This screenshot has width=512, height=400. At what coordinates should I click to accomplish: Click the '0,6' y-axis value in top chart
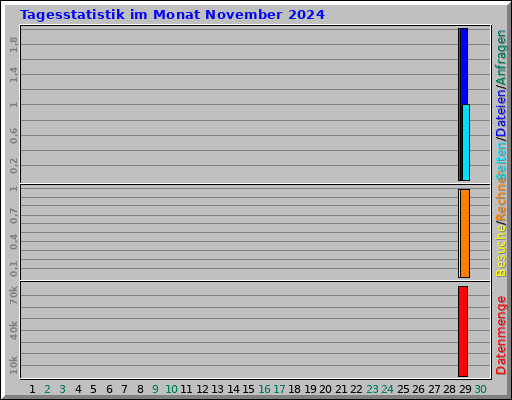coord(13,136)
